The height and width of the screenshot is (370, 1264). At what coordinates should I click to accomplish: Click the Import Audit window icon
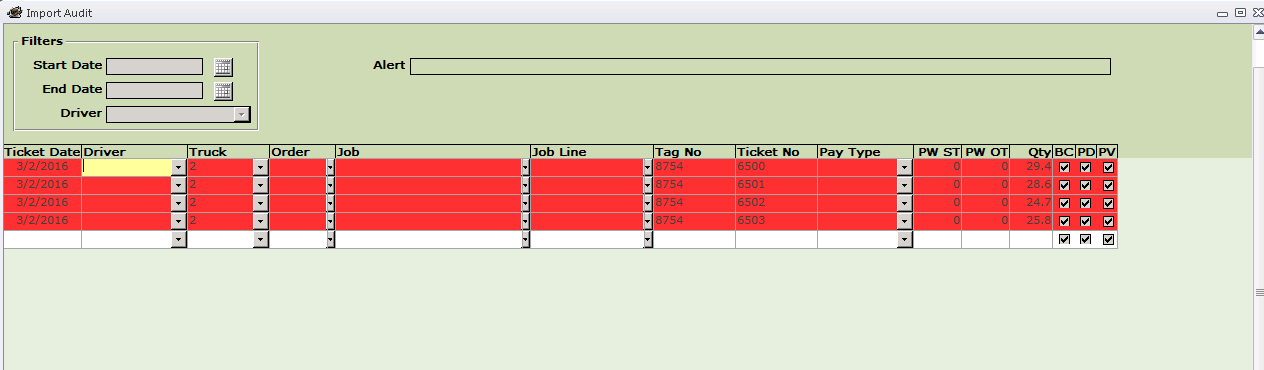pyautogui.click(x=15, y=13)
